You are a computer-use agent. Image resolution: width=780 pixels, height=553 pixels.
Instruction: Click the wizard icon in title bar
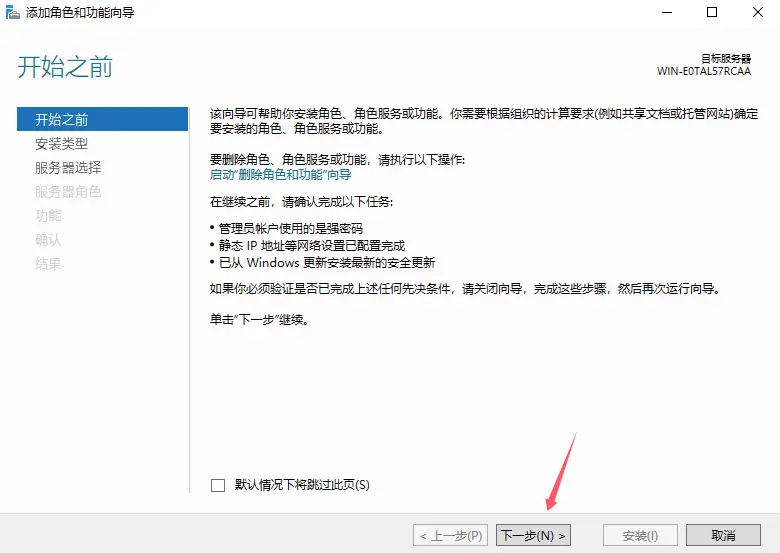click(12, 12)
